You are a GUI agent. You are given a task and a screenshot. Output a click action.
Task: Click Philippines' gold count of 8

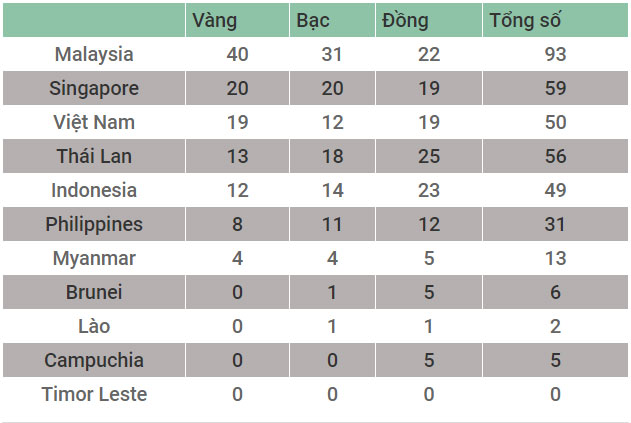(x=237, y=224)
